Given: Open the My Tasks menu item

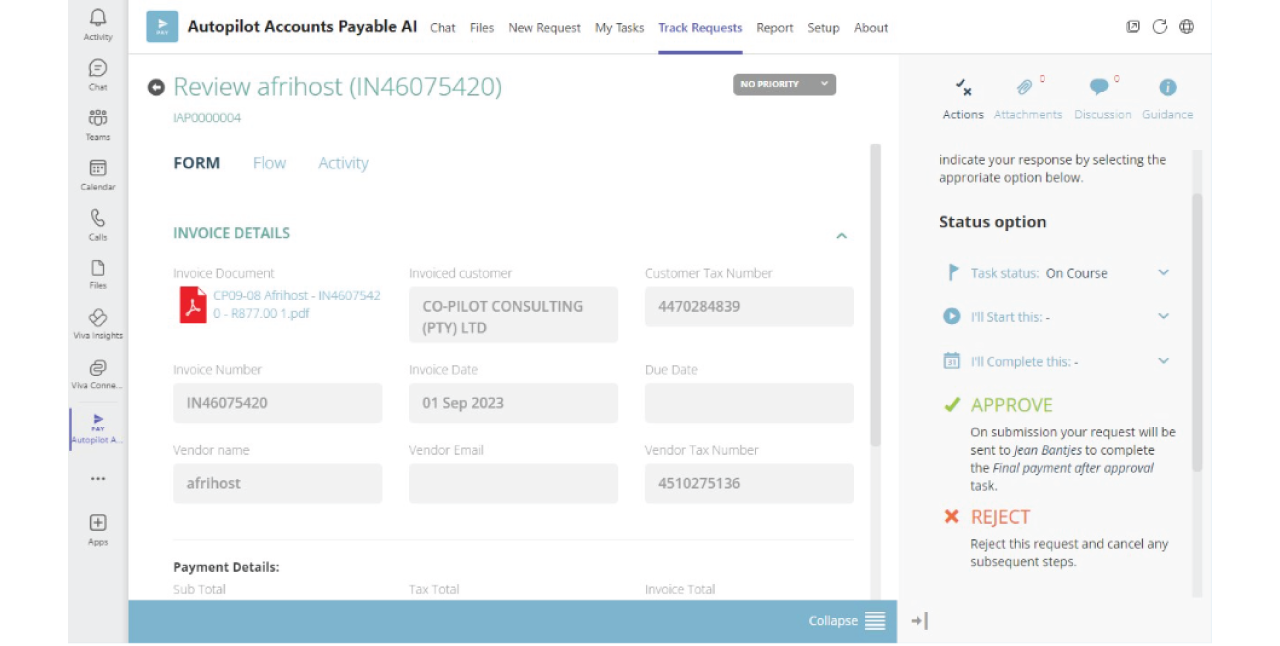Looking at the screenshot, I should click(619, 28).
